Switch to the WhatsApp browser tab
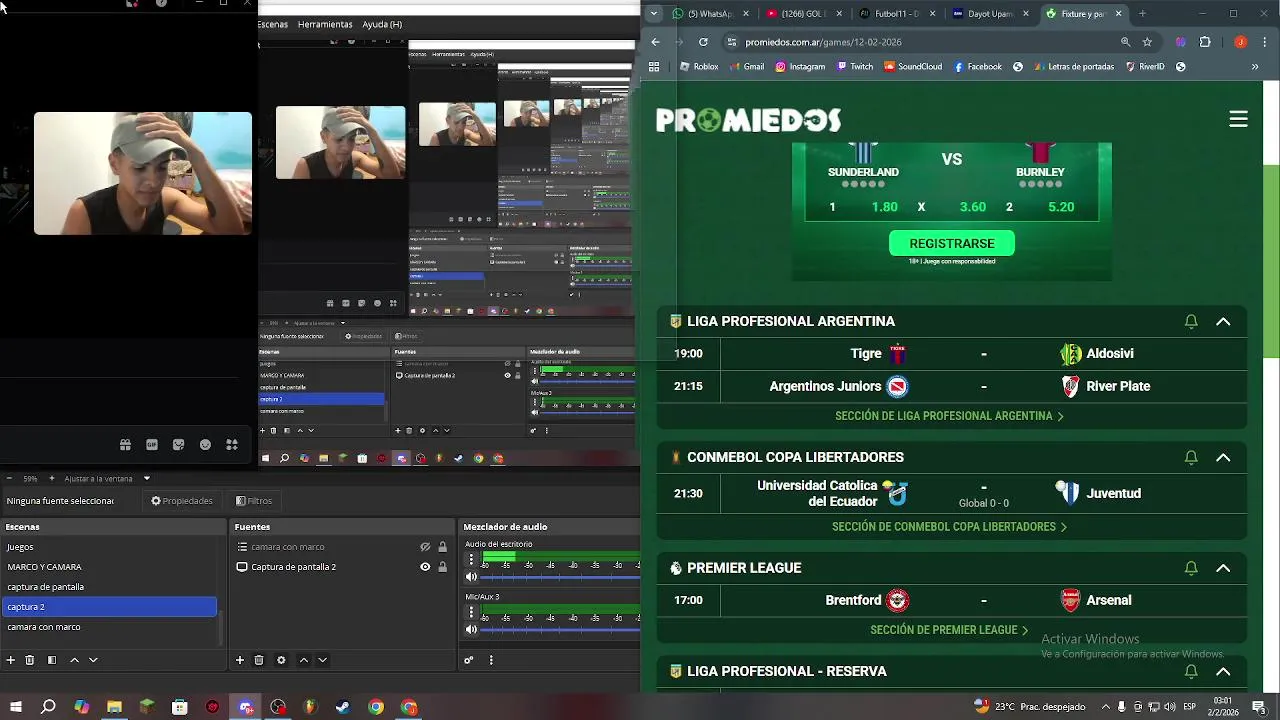This screenshot has width=1280, height=720. click(710, 14)
